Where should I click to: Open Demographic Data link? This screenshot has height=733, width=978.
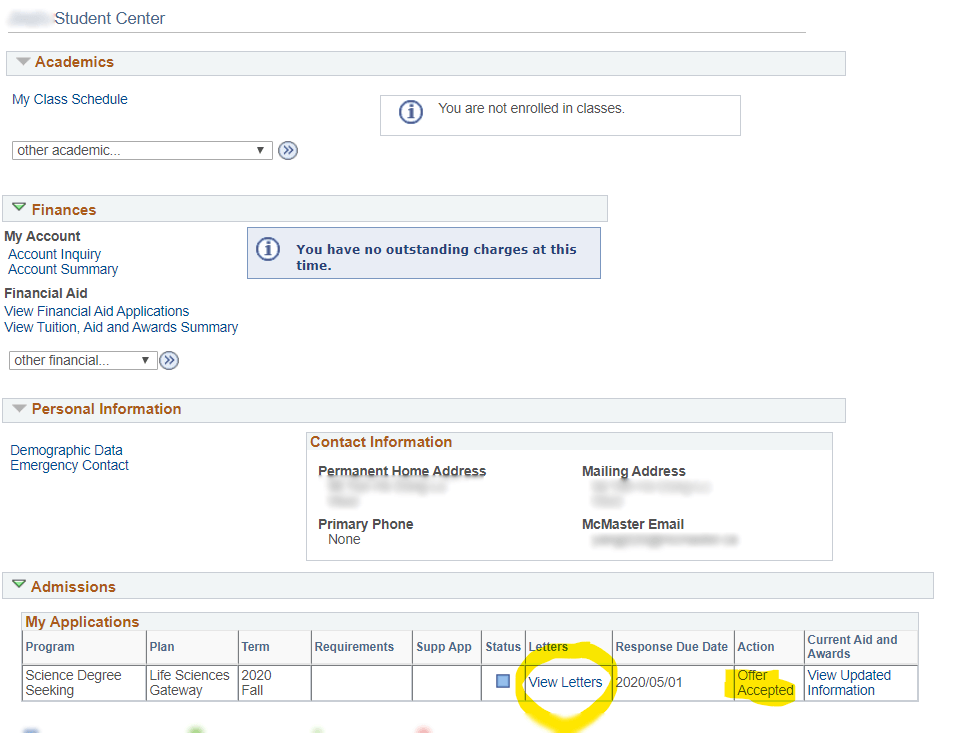(66, 450)
